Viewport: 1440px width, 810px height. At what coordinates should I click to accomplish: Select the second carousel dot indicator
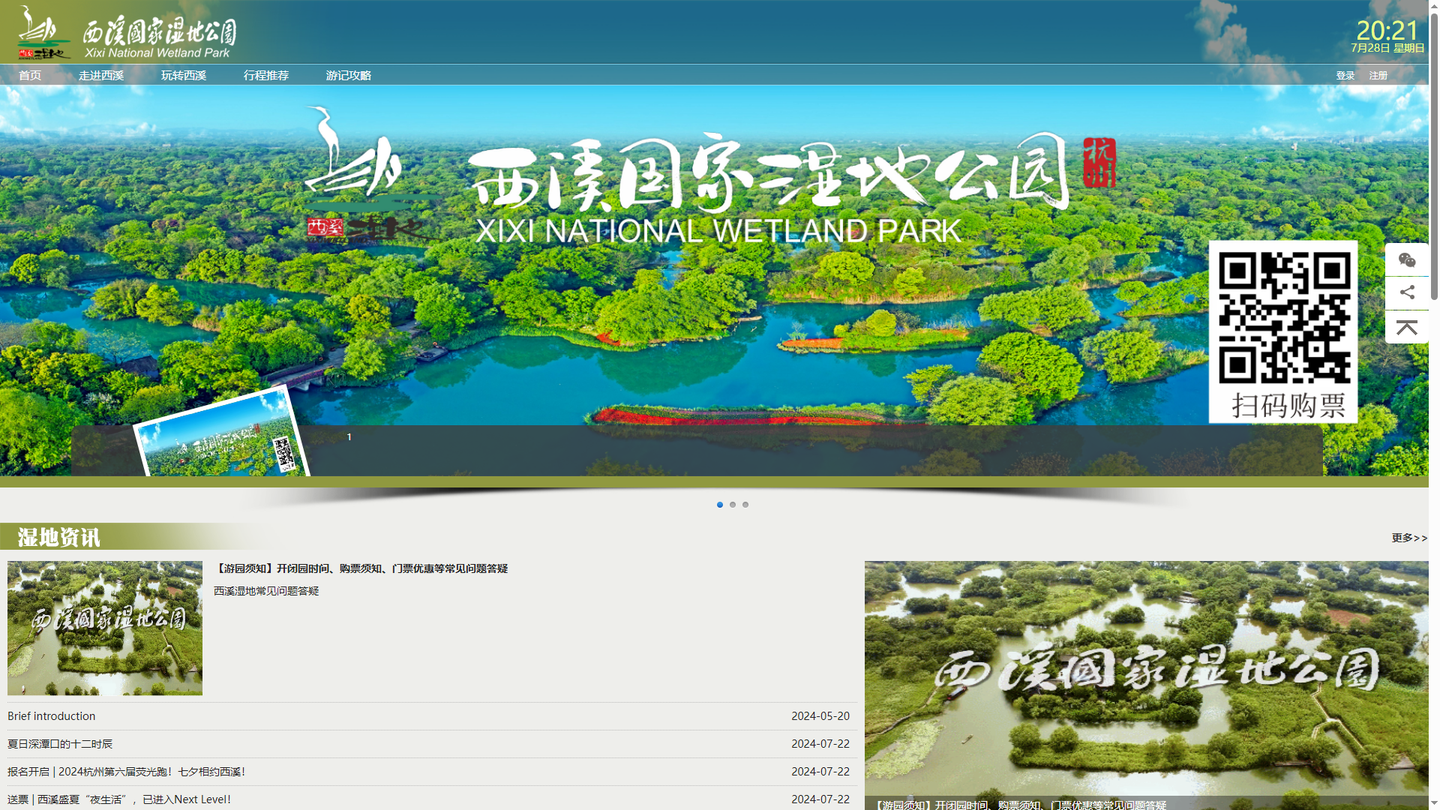(733, 505)
